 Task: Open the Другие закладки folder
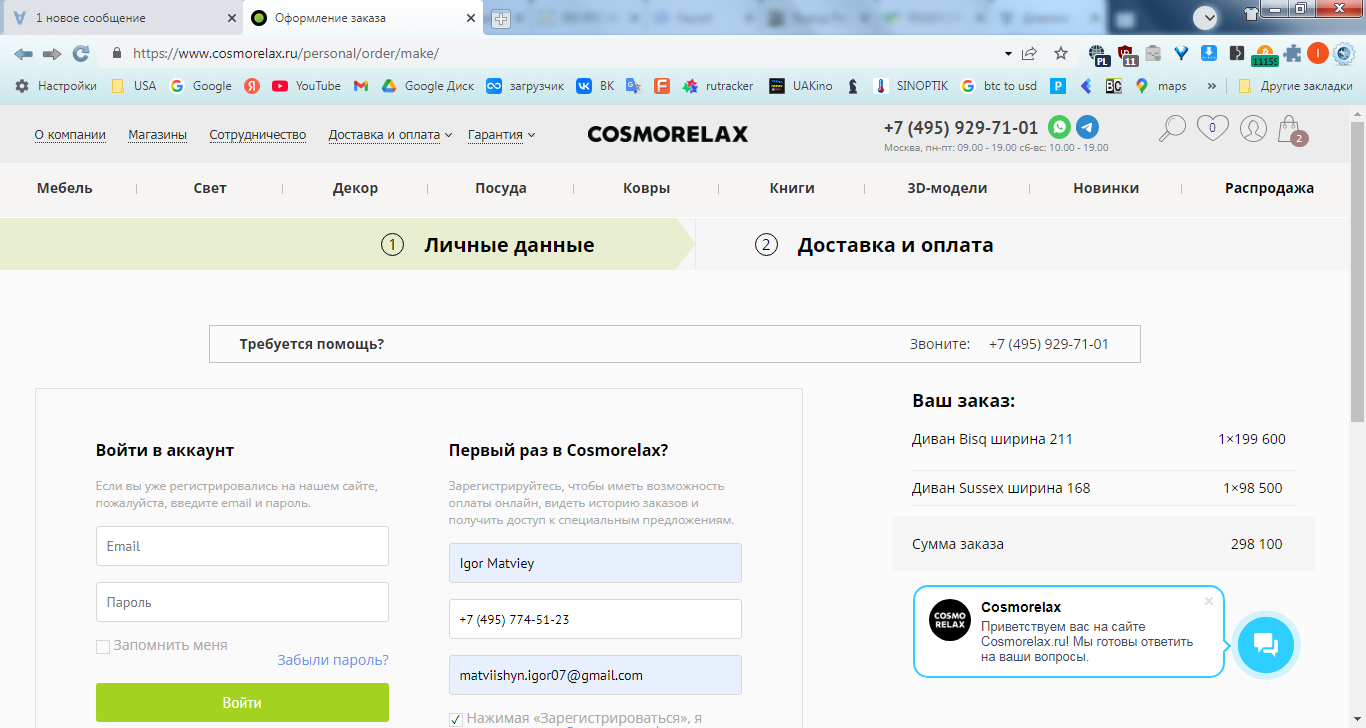click(1295, 86)
